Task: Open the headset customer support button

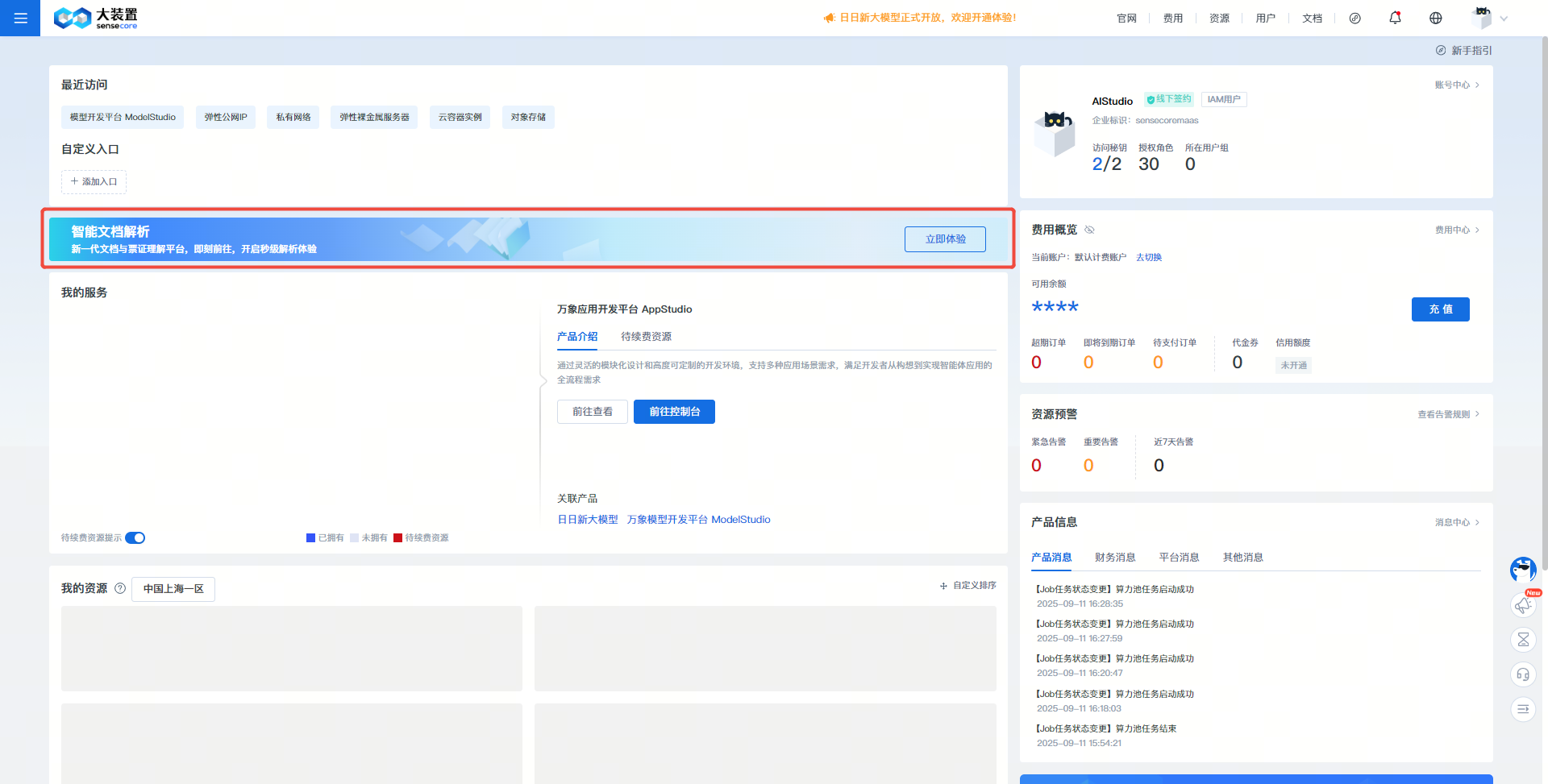Action: [1523, 674]
